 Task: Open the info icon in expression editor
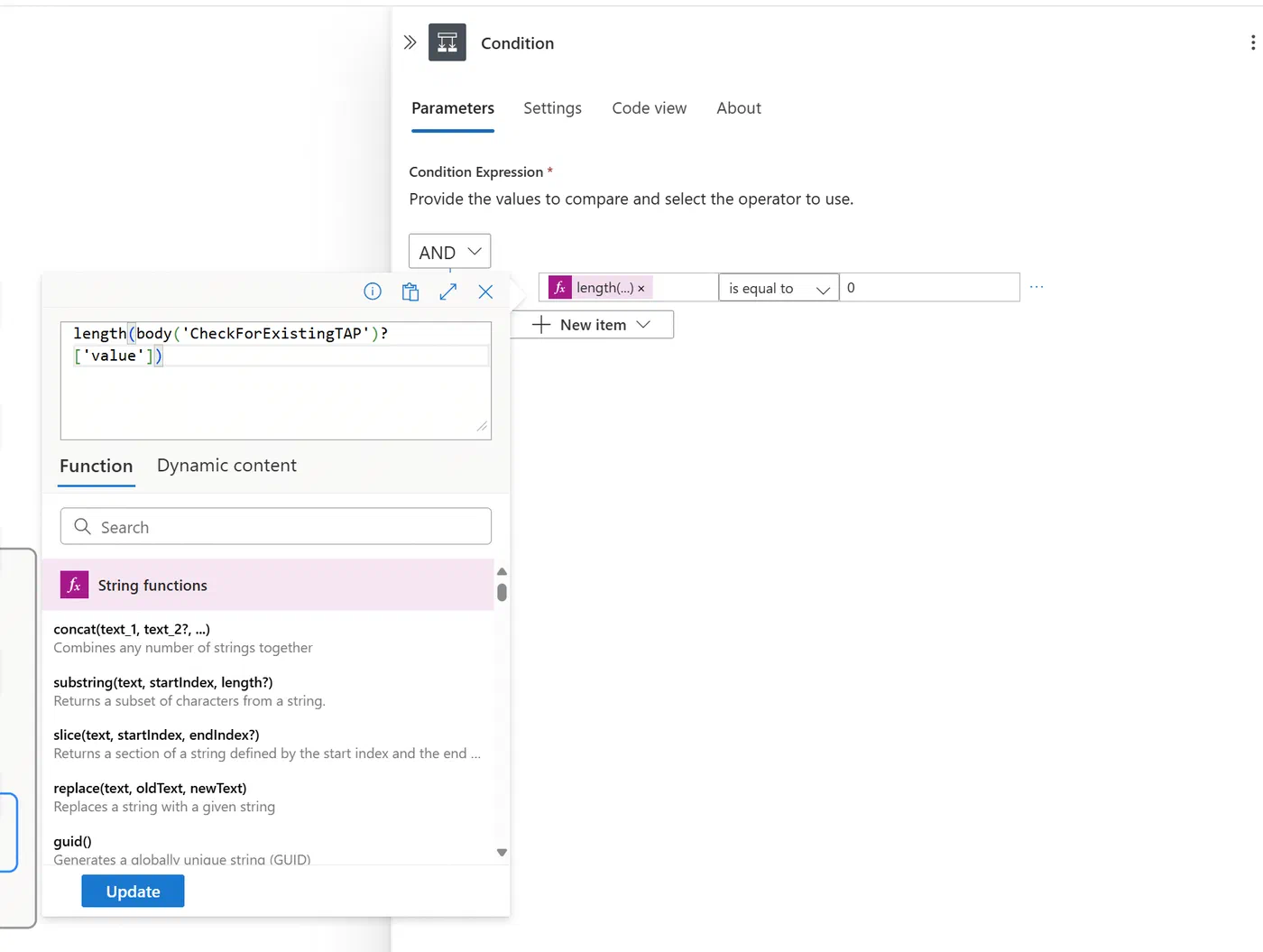click(373, 291)
